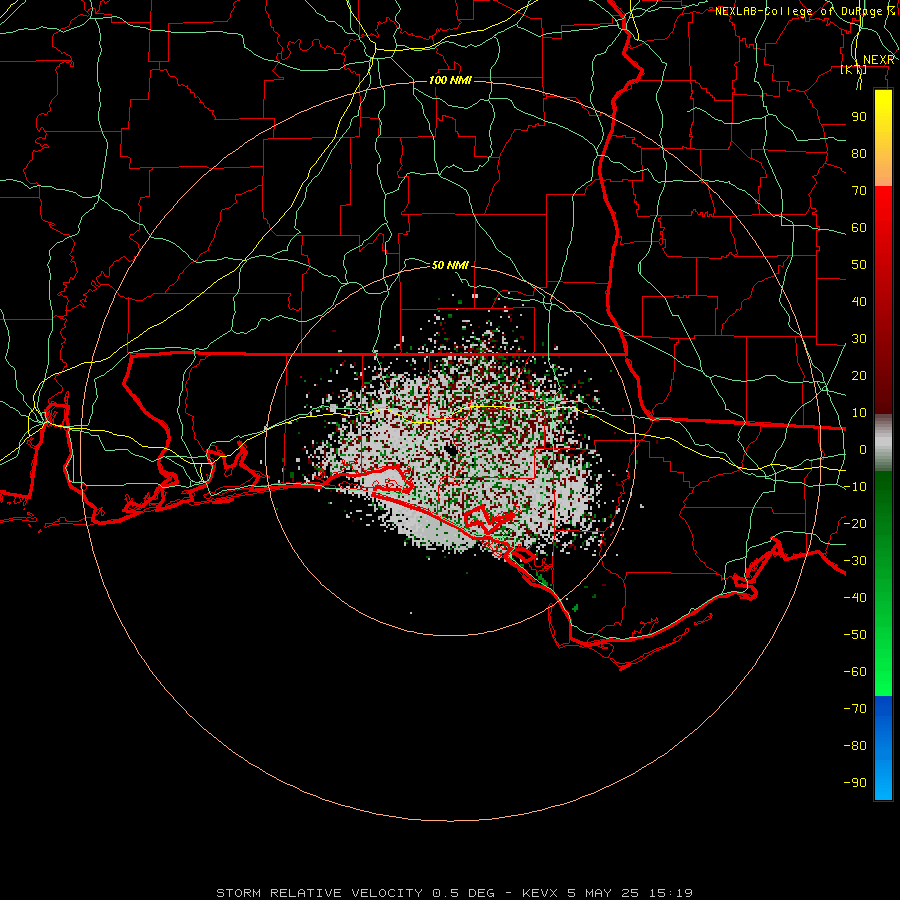The width and height of the screenshot is (900, 900).
Task: Click the -60 value on the velocity scale
Action: tap(855, 672)
